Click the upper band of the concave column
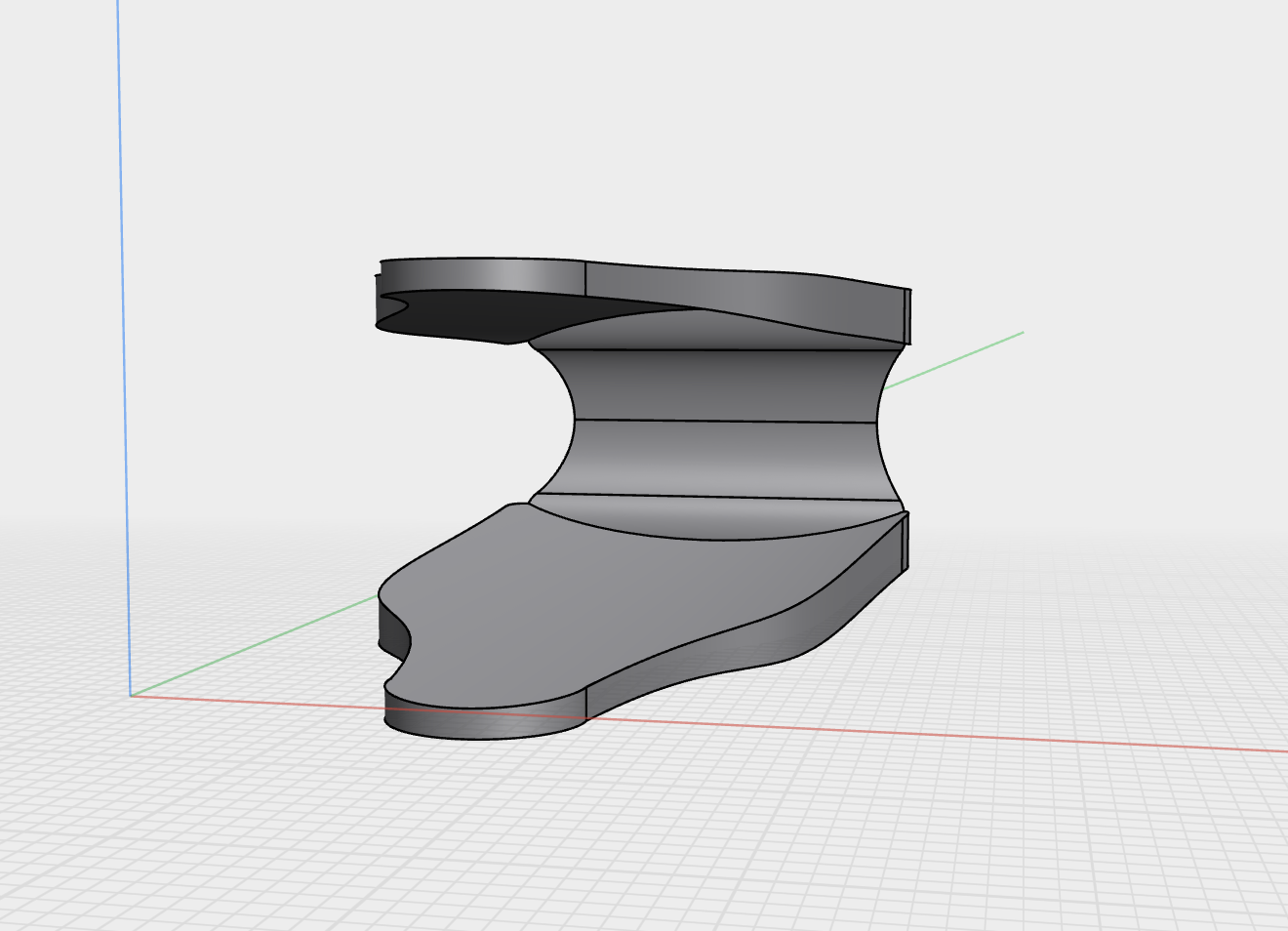The height and width of the screenshot is (931, 1288). (722, 385)
